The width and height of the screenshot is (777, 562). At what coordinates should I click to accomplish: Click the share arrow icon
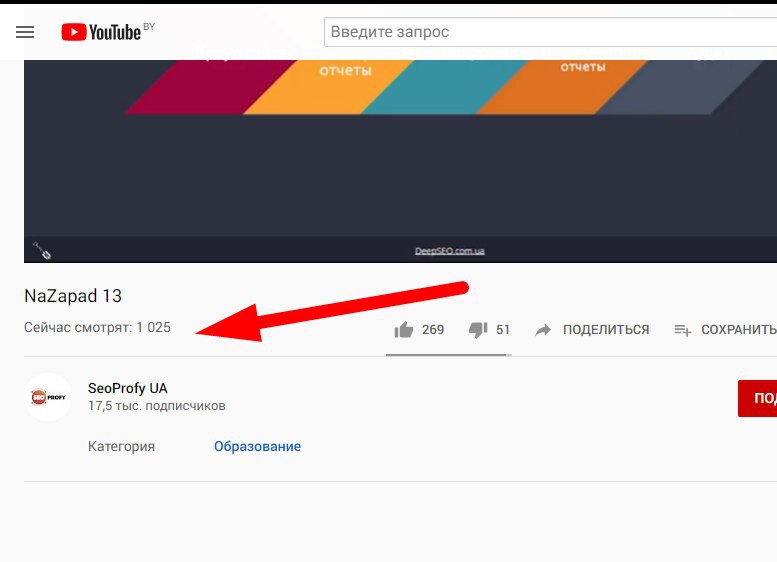(x=543, y=330)
